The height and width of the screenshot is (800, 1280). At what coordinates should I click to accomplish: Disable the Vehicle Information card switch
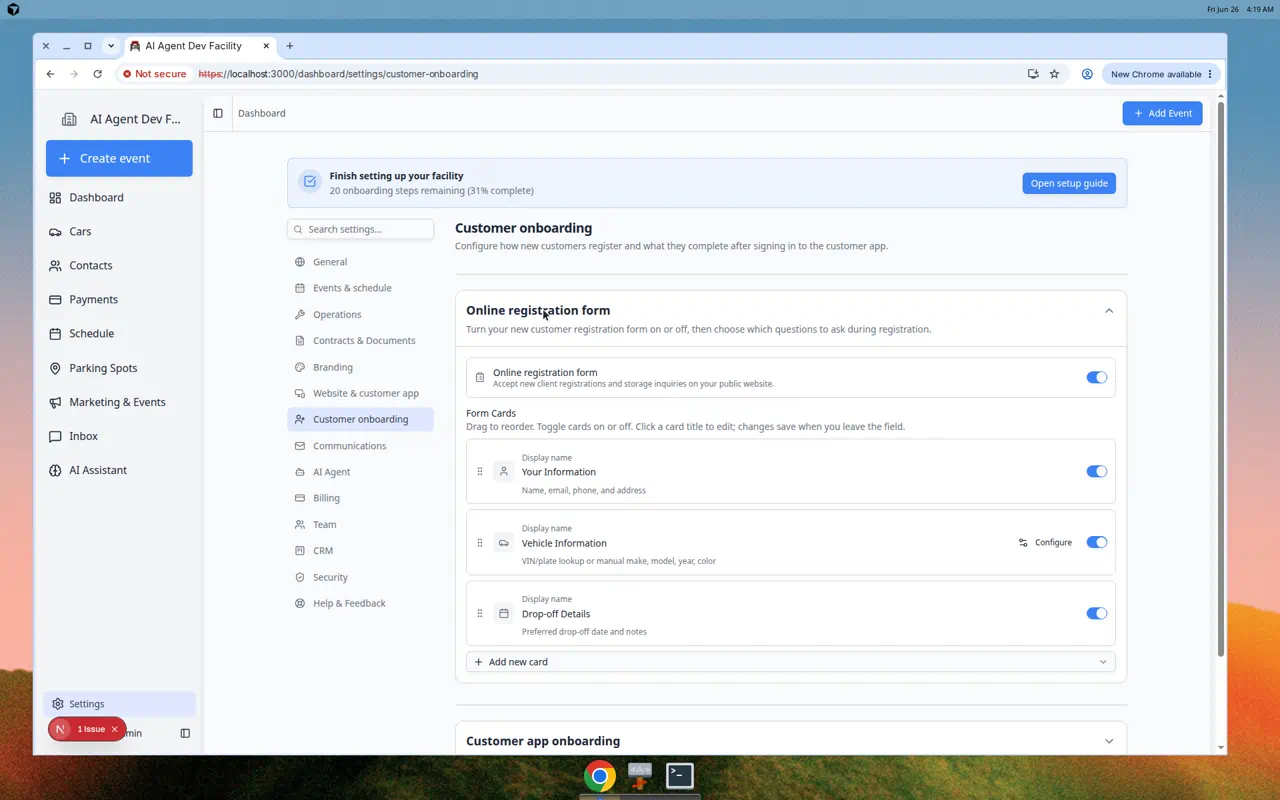(1097, 542)
